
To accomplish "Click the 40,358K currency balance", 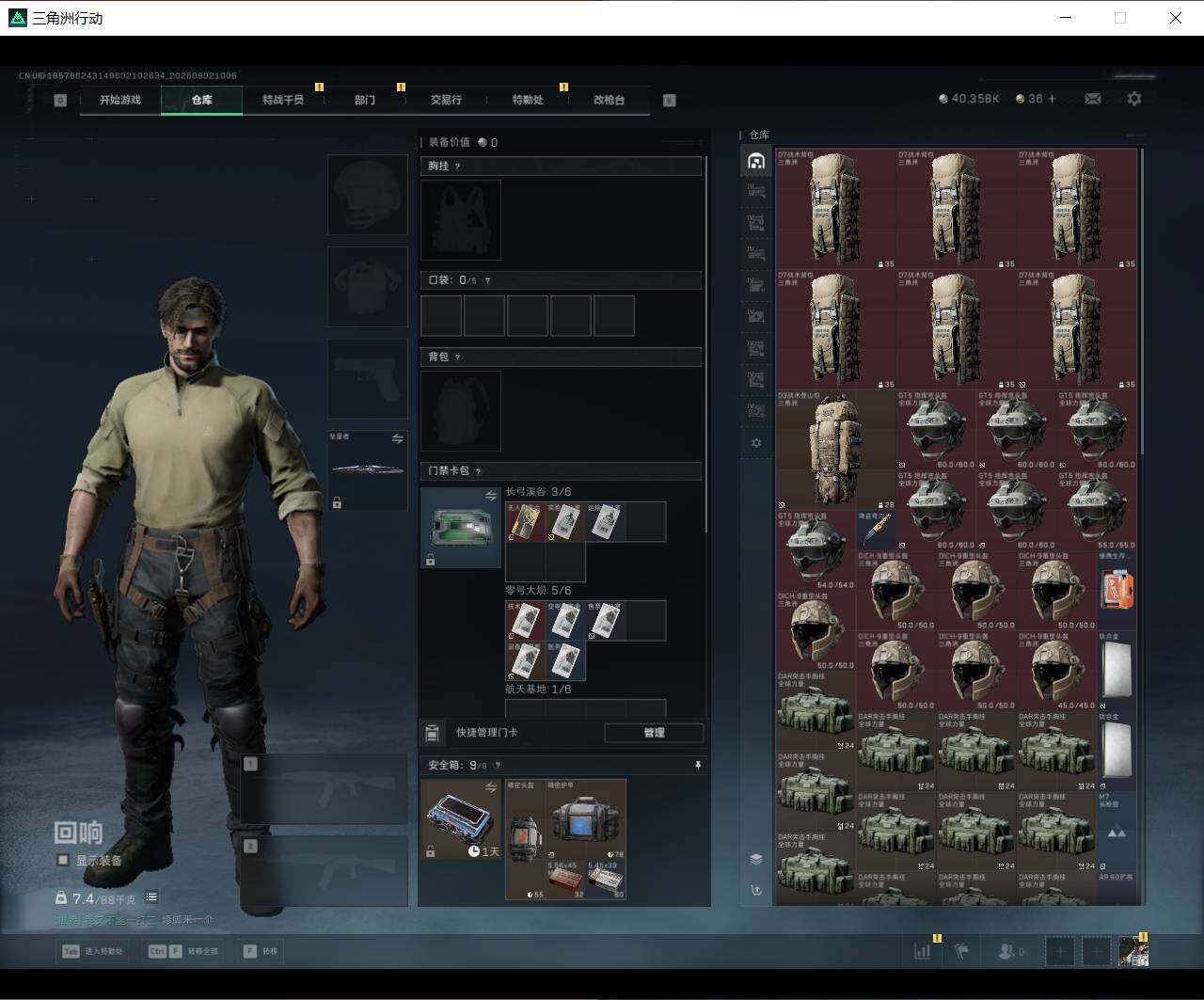I will coord(969,99).
